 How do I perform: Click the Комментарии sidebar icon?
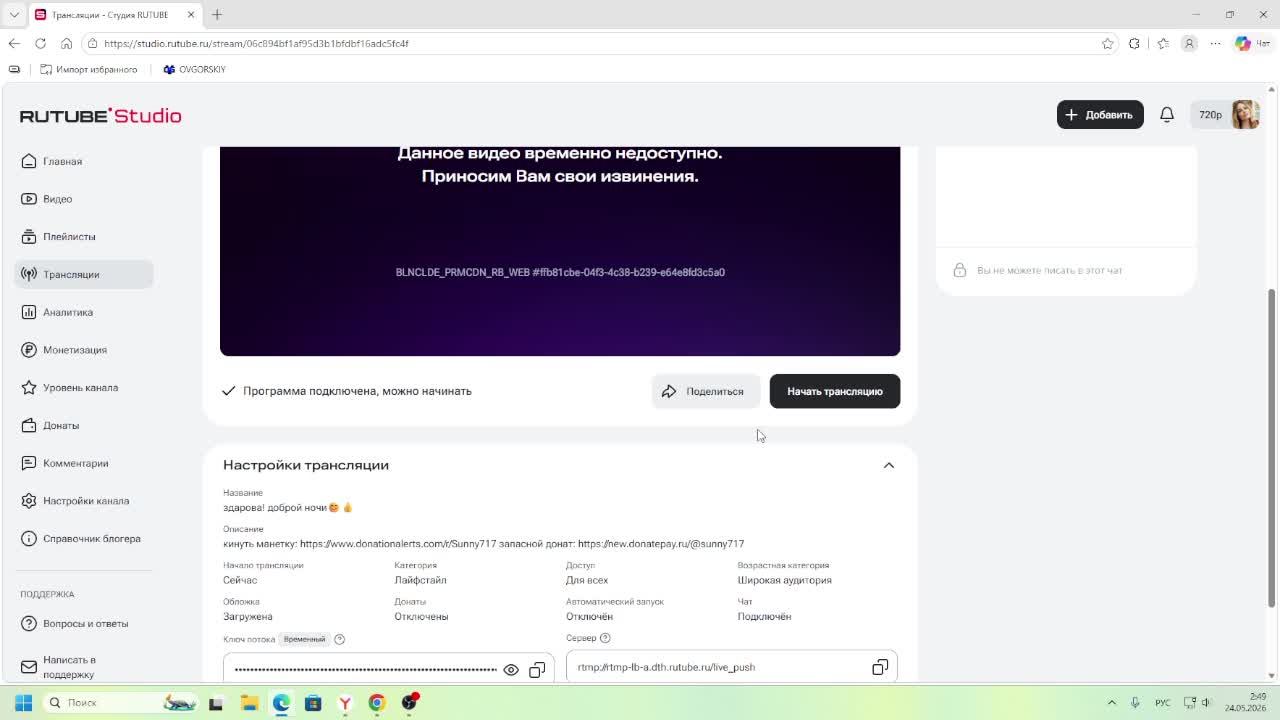[x=29, y=463]
